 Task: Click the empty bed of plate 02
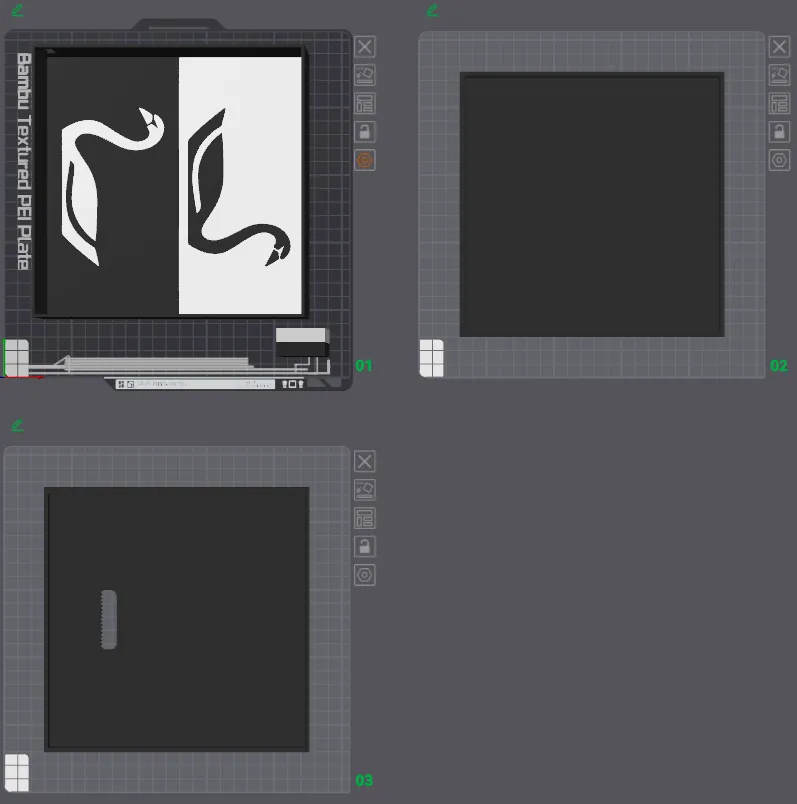click(x=591, y=205)
